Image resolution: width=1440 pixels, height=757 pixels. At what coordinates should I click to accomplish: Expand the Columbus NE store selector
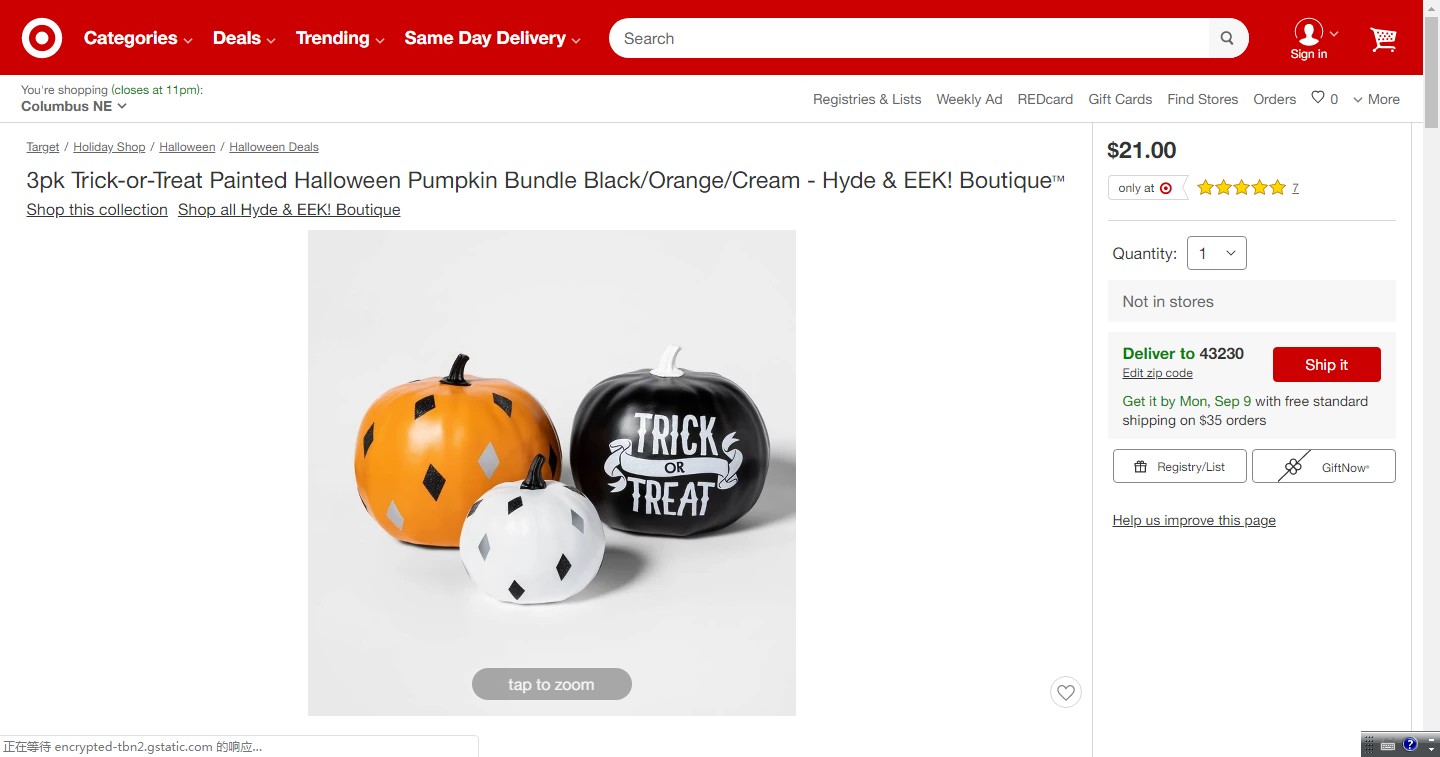[74, 106]
